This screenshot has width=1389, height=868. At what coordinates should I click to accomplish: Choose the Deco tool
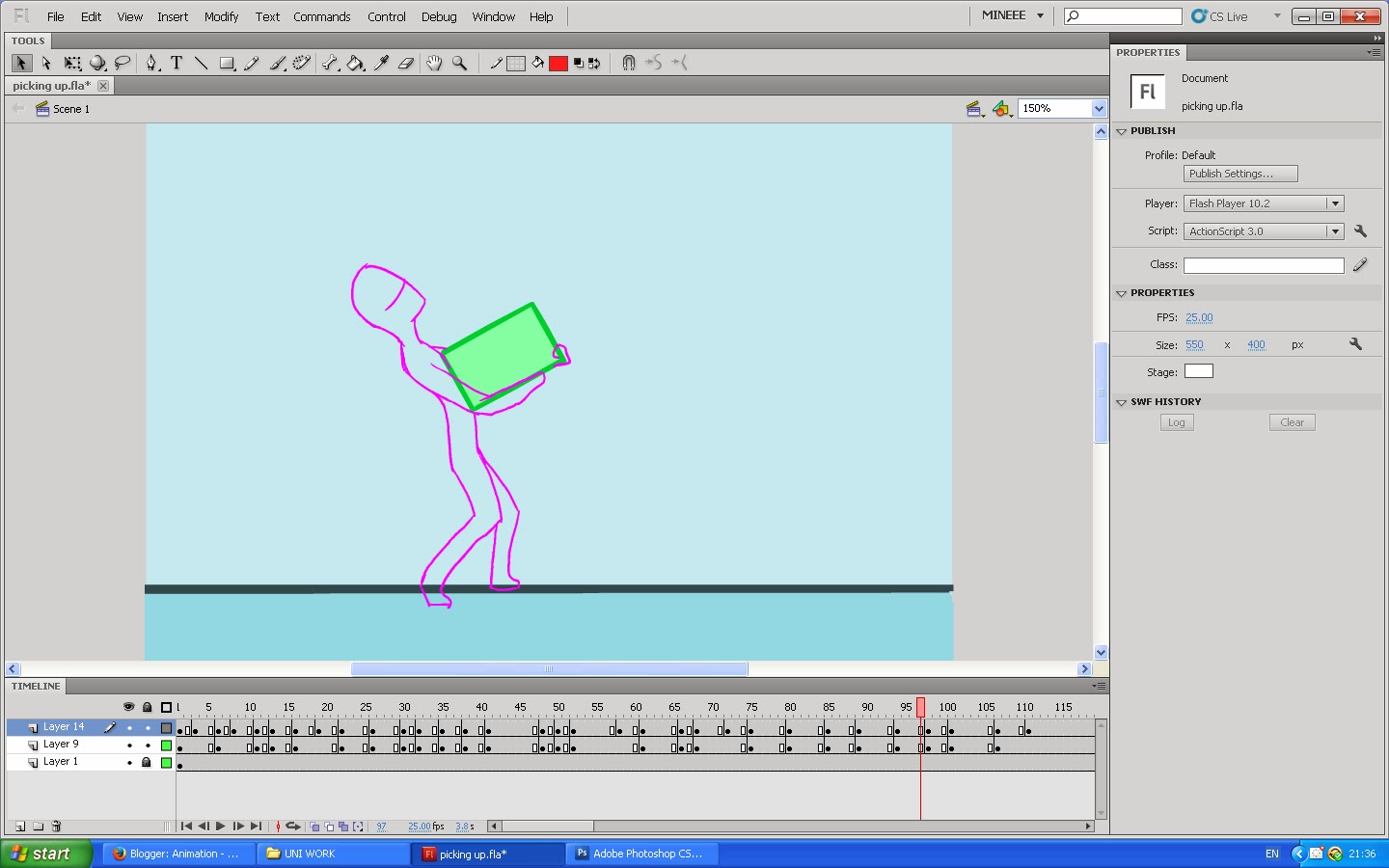pos(302,64)
